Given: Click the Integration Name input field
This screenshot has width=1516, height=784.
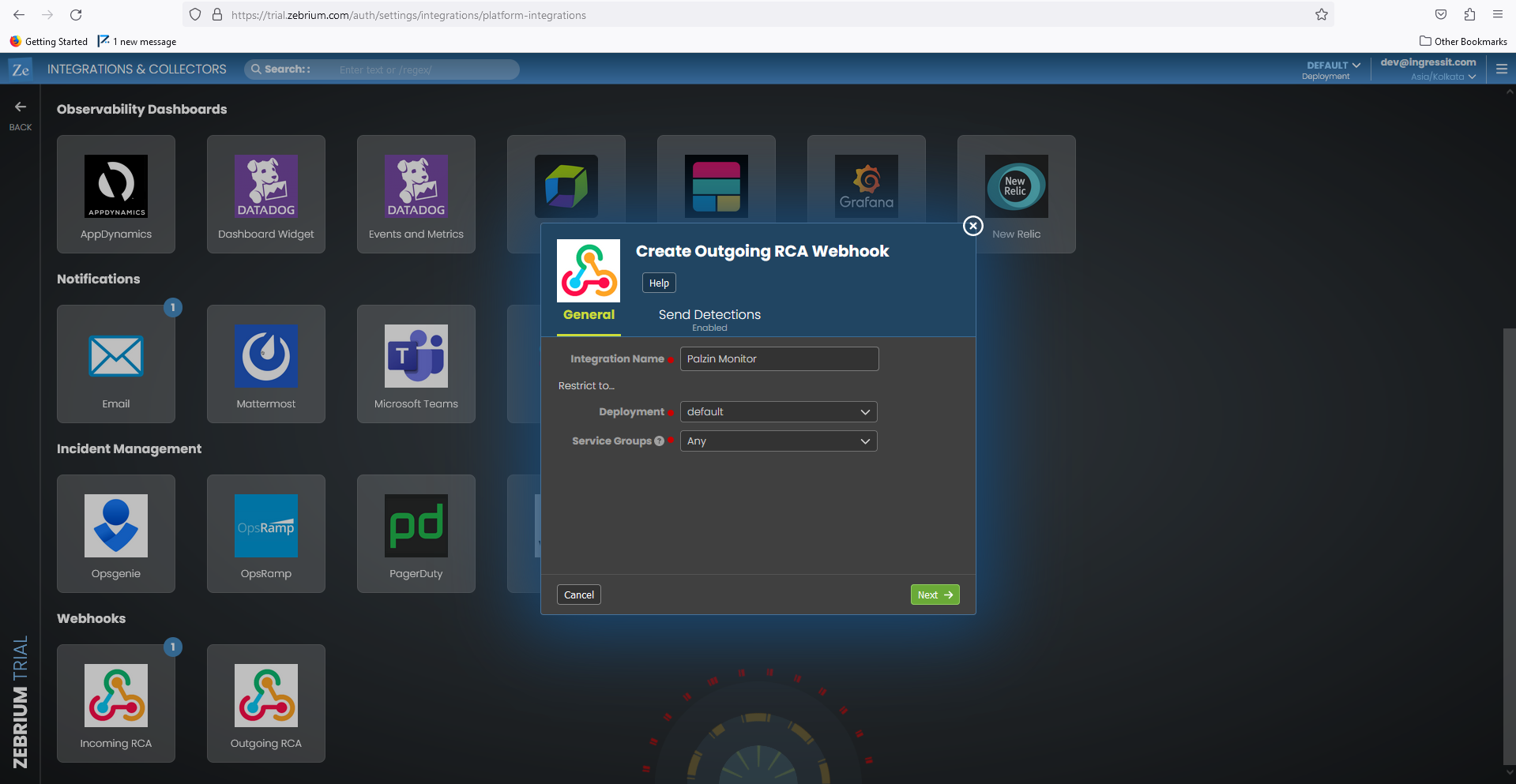Looking at the screenshot, I should coord(779,358).
